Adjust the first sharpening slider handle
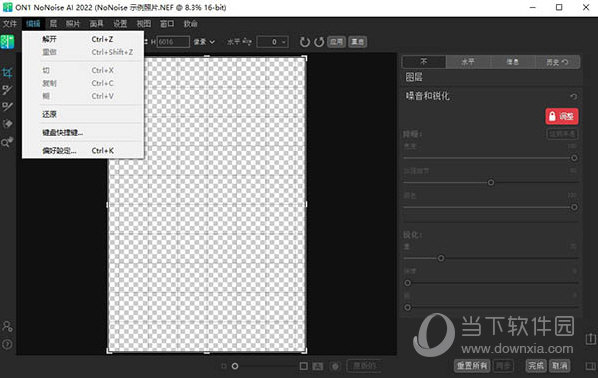This screenshot has width=598, height=378. coord(441,258)
